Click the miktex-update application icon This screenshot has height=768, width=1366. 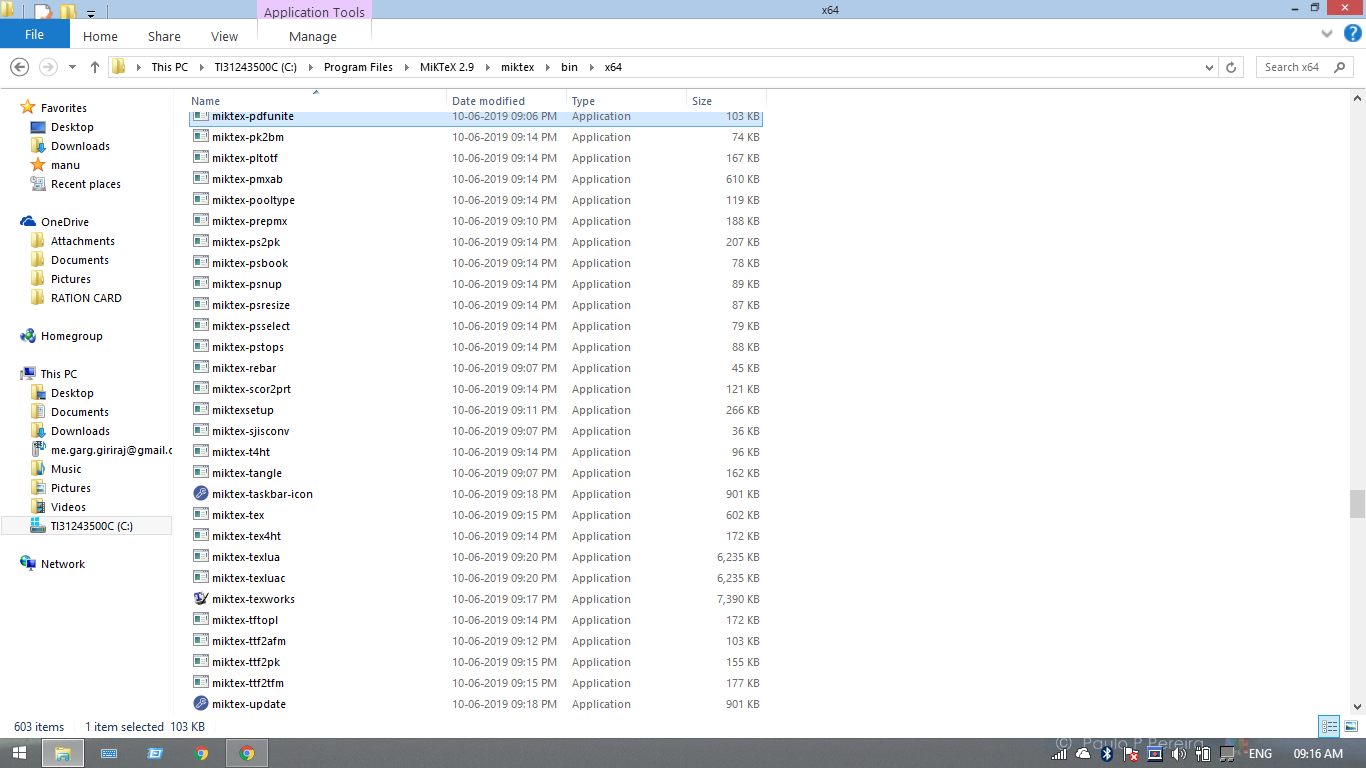[x=201, y=704]
